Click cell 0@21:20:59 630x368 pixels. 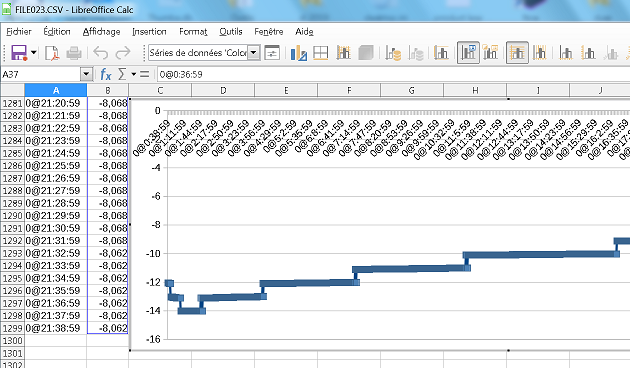[x=55, y=103]
